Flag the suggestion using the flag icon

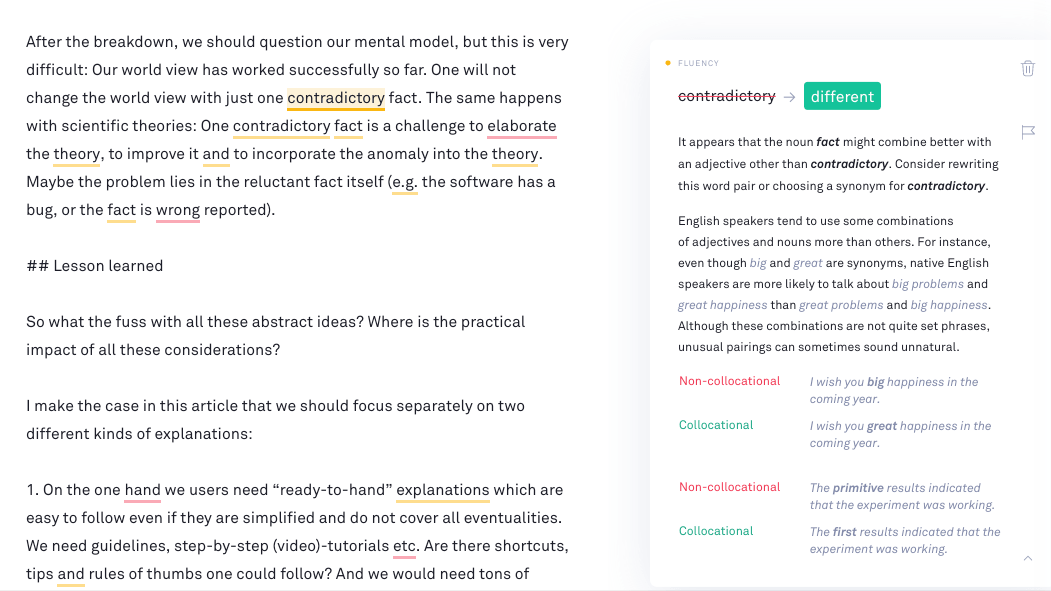coord(1028,132)
